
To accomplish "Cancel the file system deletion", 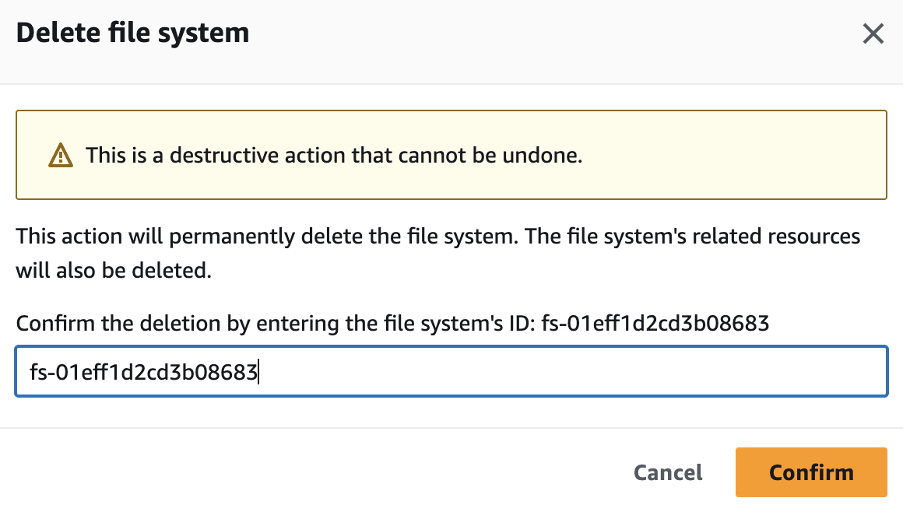I will point(668,472).
